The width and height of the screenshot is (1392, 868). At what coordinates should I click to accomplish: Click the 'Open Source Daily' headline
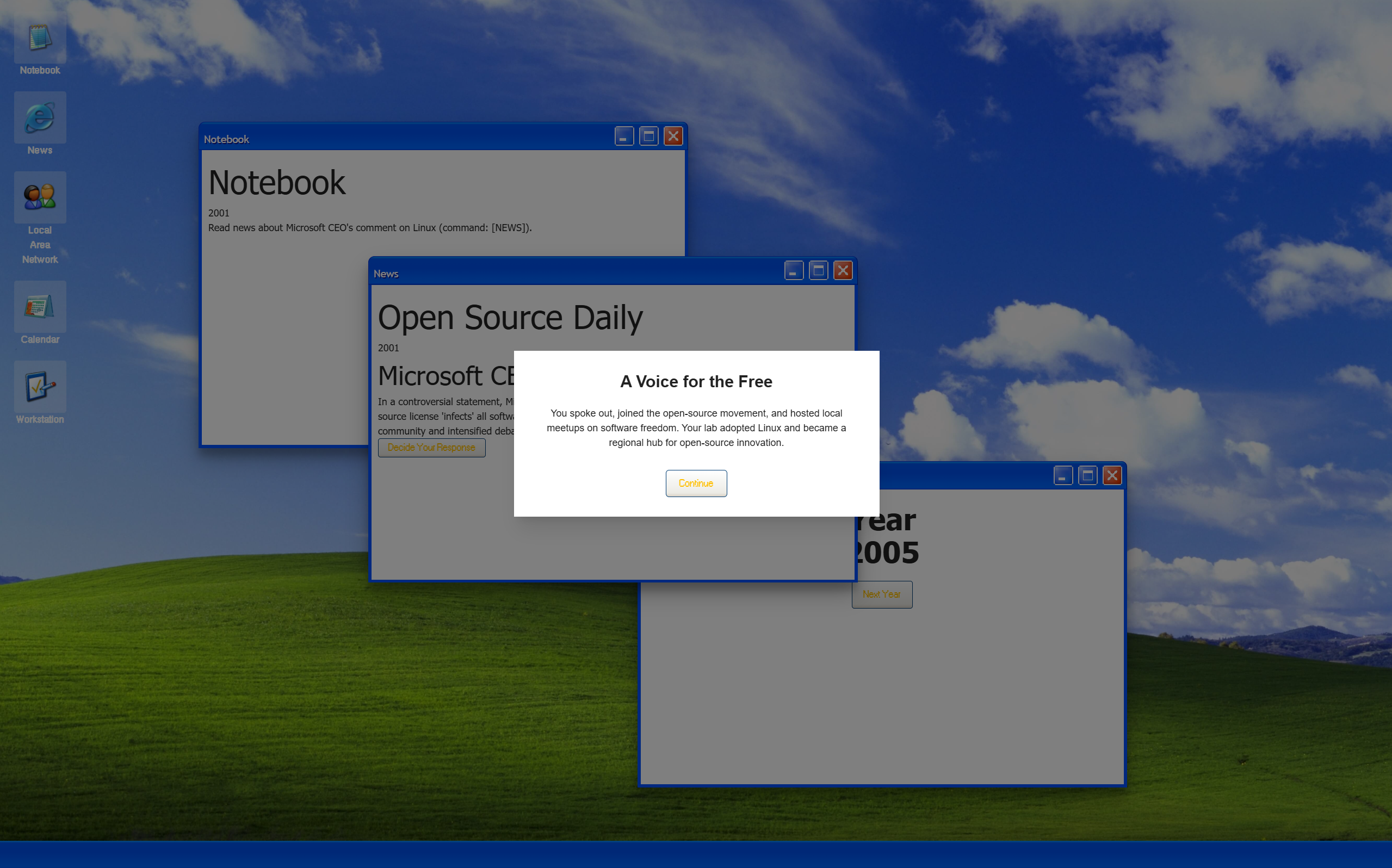tap(510, 318)
